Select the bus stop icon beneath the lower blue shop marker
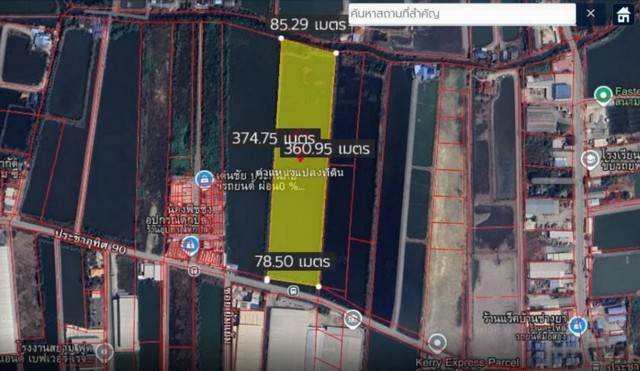 pos(194,270)
